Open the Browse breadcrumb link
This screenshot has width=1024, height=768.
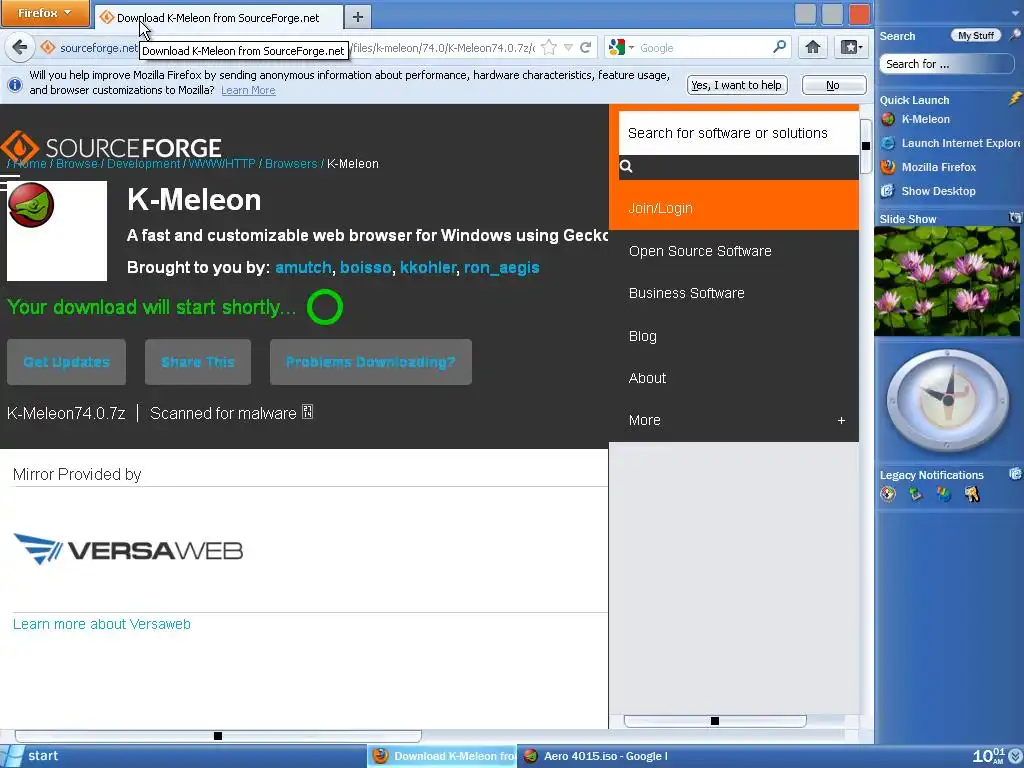pos(76,164)
